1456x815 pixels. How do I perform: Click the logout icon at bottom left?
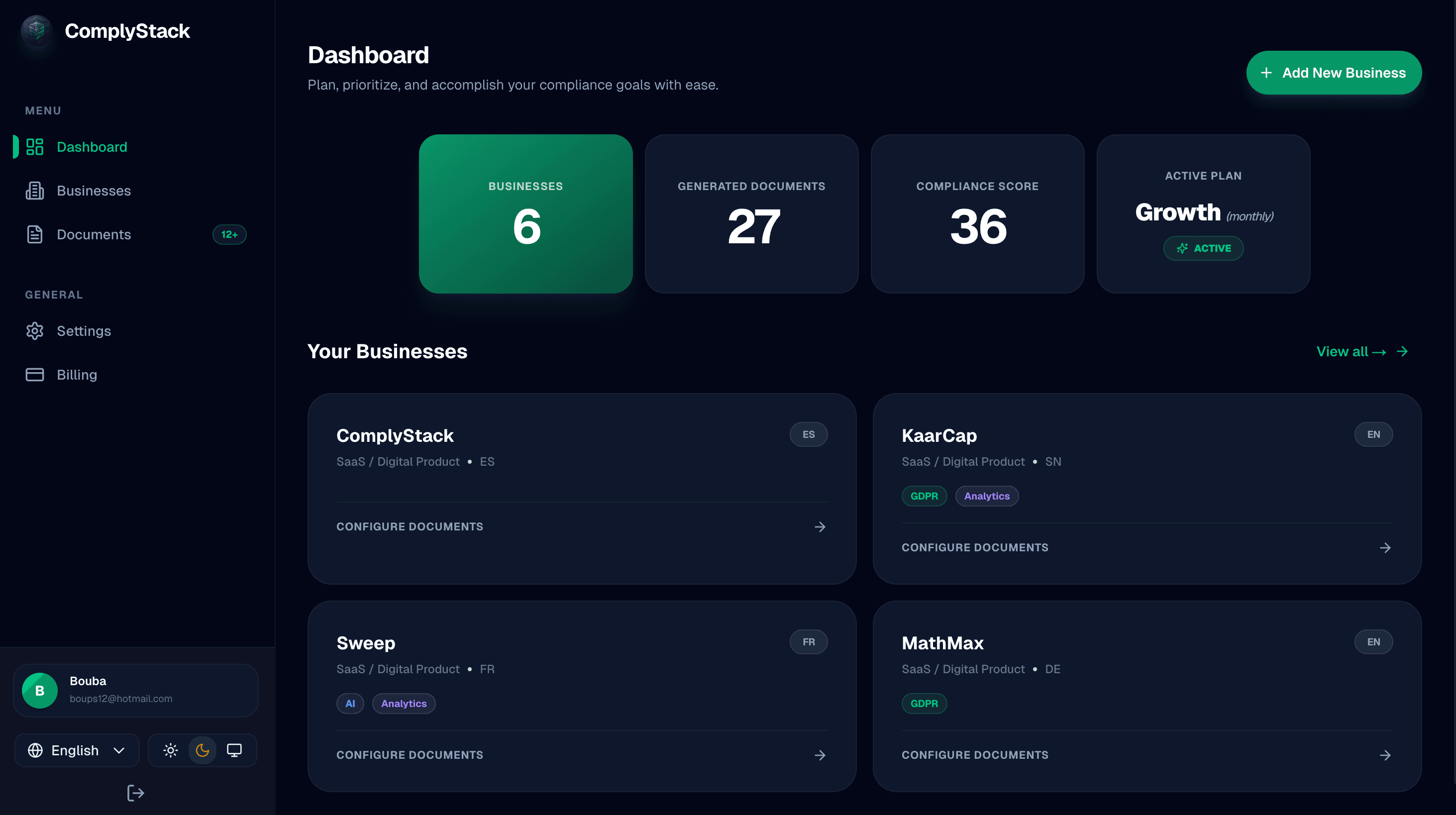tap(135, 793)
